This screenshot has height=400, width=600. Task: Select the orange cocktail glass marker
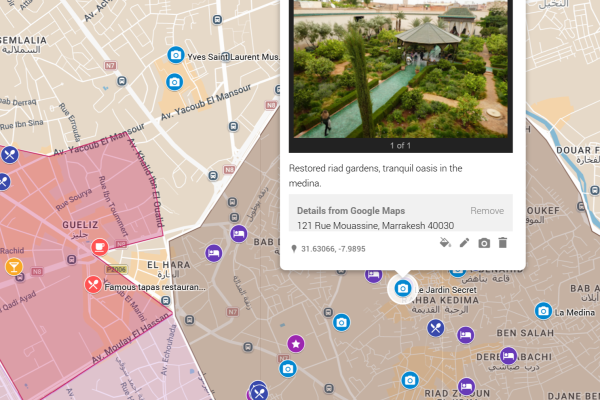(14, 266)
